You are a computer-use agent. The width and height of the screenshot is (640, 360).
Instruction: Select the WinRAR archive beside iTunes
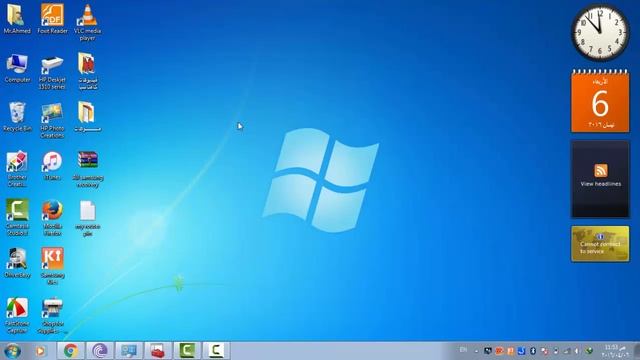(x=87, y=169)
